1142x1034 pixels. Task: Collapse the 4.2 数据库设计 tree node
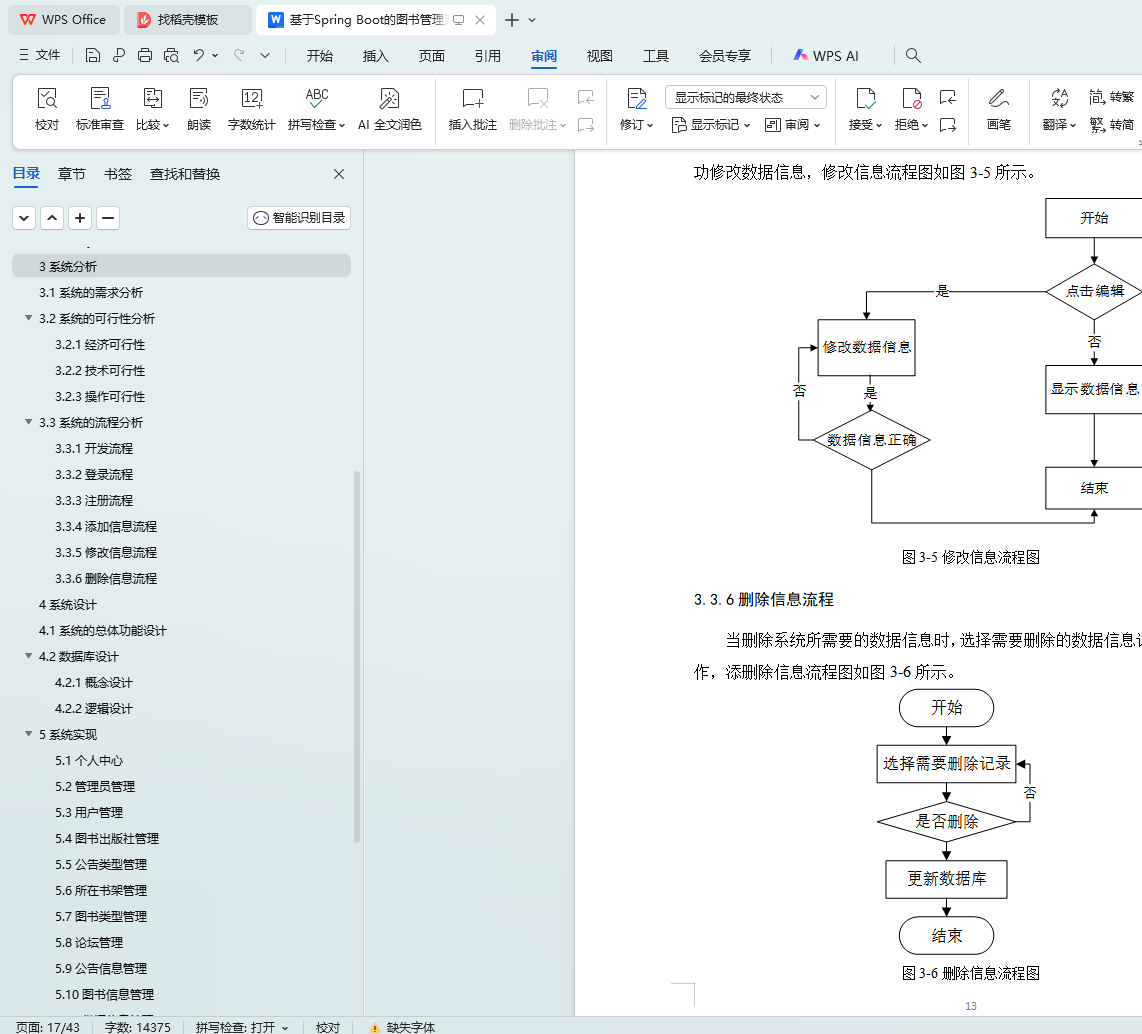click(x=28, y=655)
